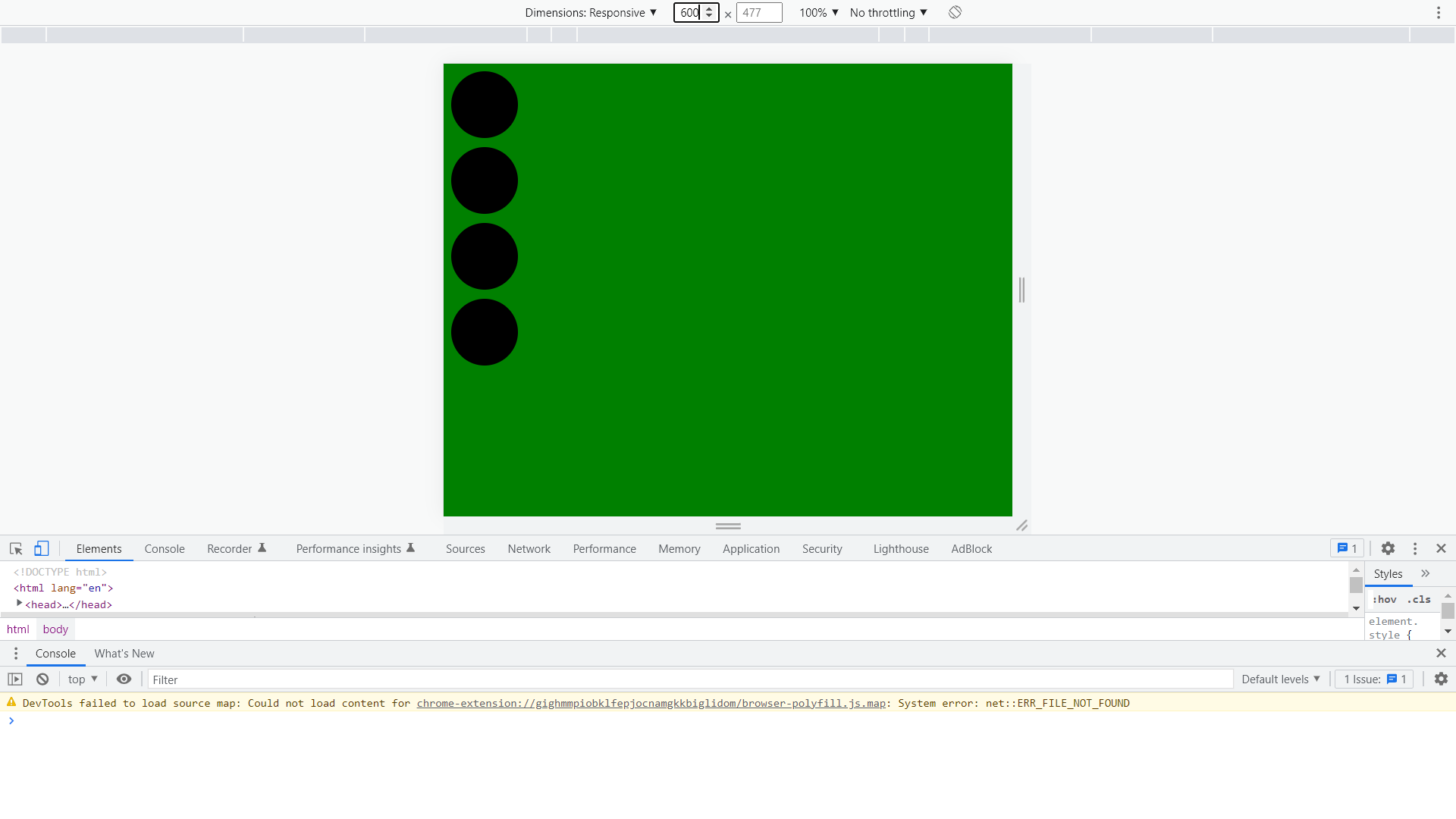The width and height of the screenshot is (1456, 819).
Task: Select the What's New drawer tab
Action: pos(124,653)
